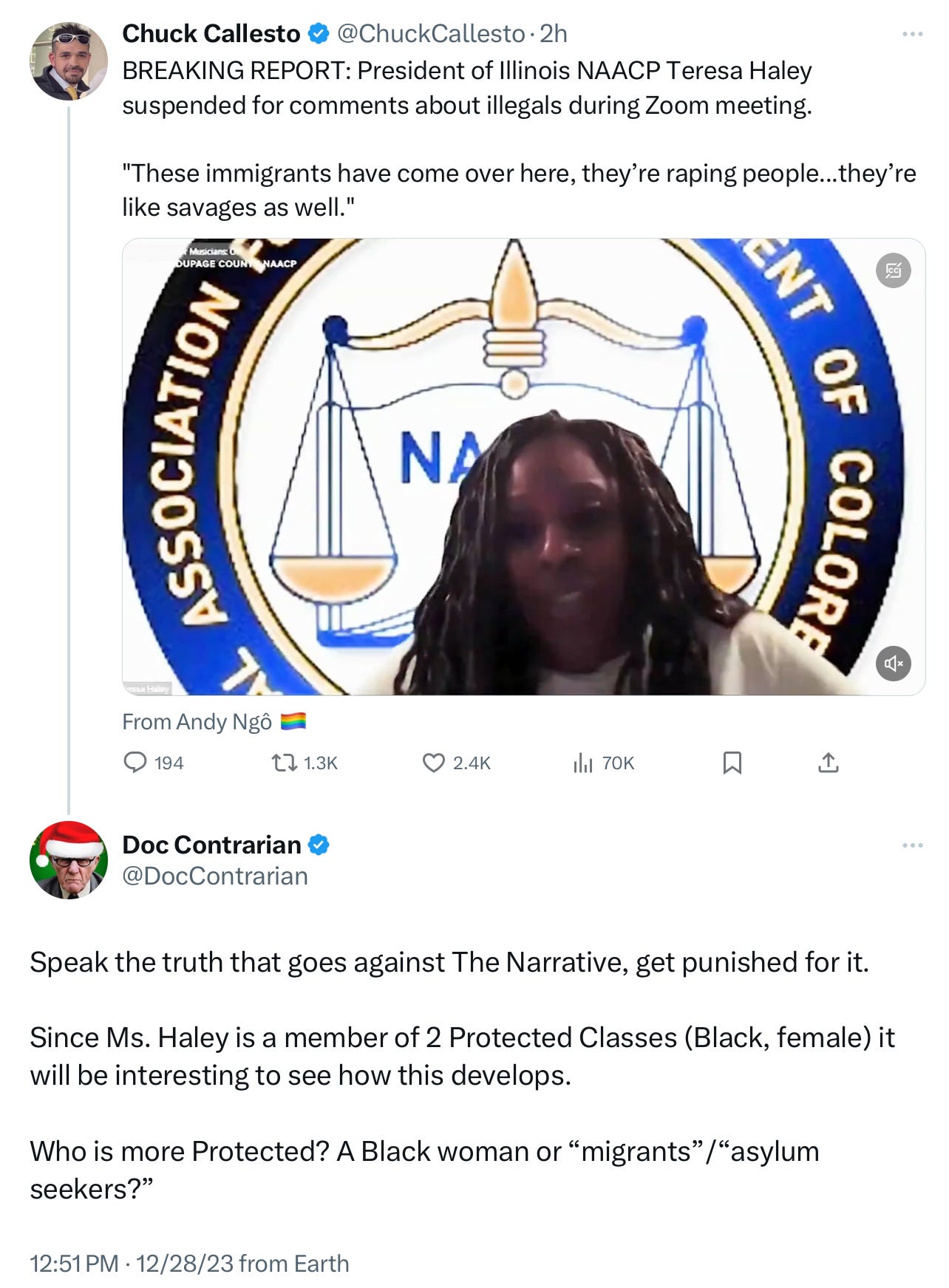Image resolution: width=949 pixels, height=1288 pixels.
Task: Unmute the video with the speaker icon
Action: pyautogui.click(x=893, y=663)
